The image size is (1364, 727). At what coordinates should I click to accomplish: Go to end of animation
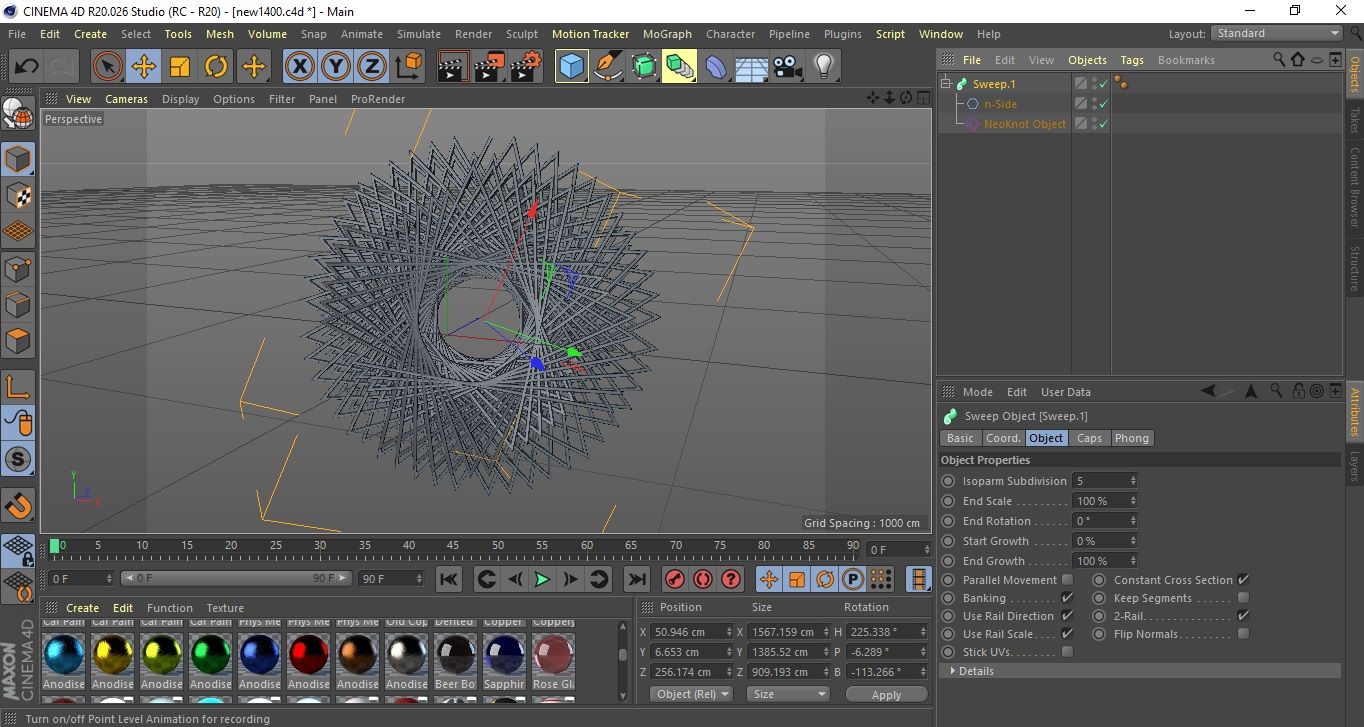coord(636,579)
